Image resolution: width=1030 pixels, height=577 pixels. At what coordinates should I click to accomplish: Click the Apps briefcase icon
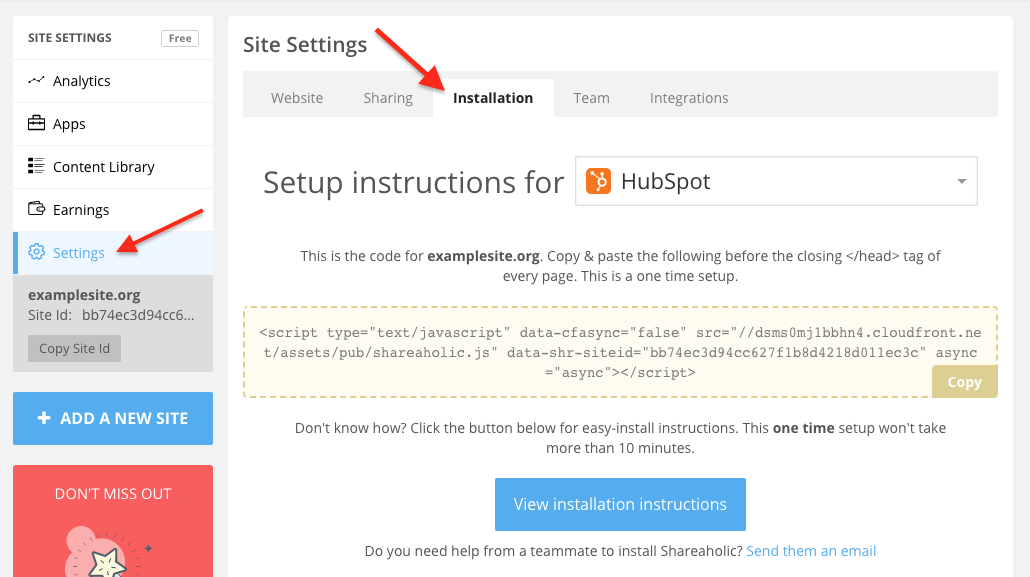36,123
